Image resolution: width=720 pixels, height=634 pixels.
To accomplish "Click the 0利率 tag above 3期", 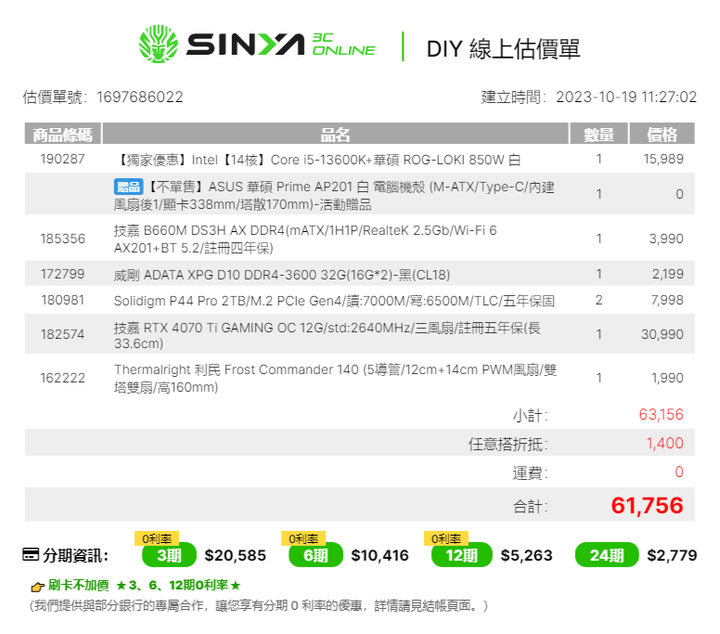I will (x=157, y=538).
